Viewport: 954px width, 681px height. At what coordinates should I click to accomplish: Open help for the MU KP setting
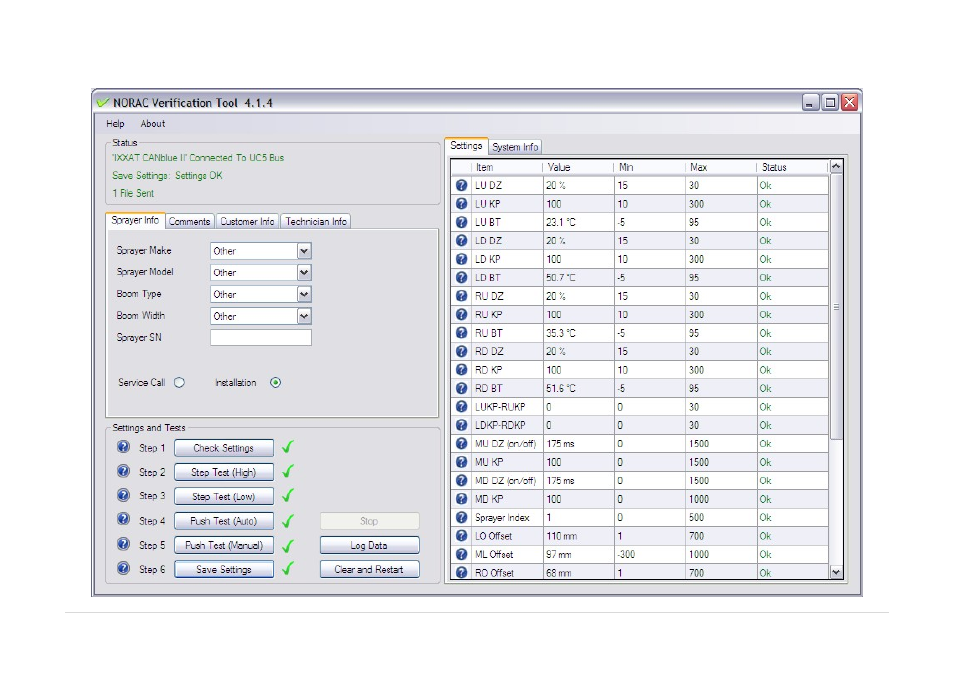click(x=462, y=462)
